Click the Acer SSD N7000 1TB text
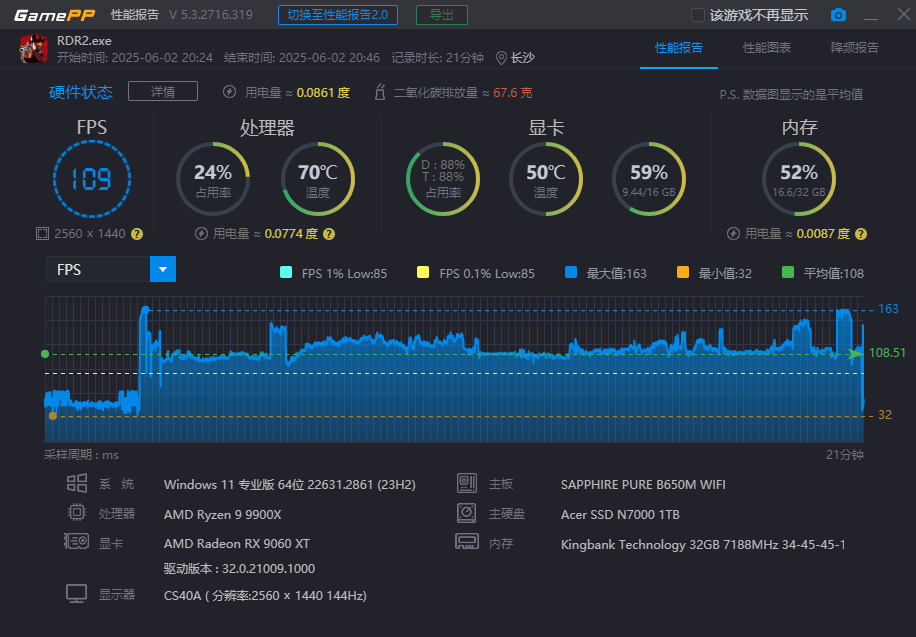Image resolution: width=916 pixels, height=637 pixels. coord(620,515)
